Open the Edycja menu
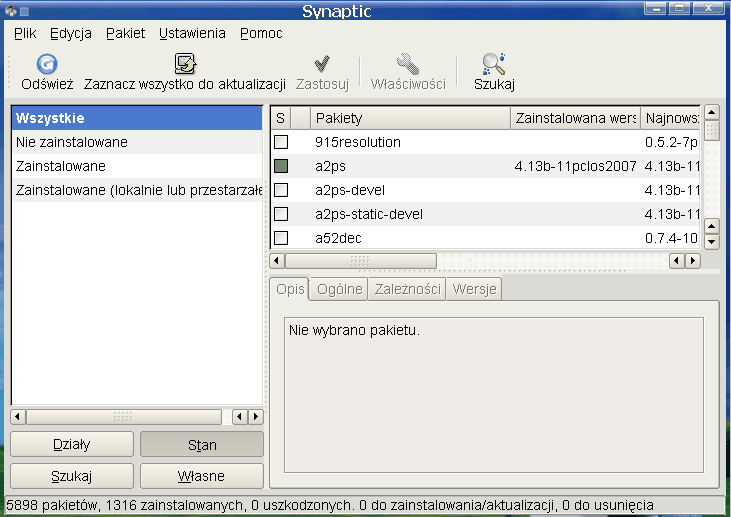This screenshot has height=517, width=731. click(71, 34)
